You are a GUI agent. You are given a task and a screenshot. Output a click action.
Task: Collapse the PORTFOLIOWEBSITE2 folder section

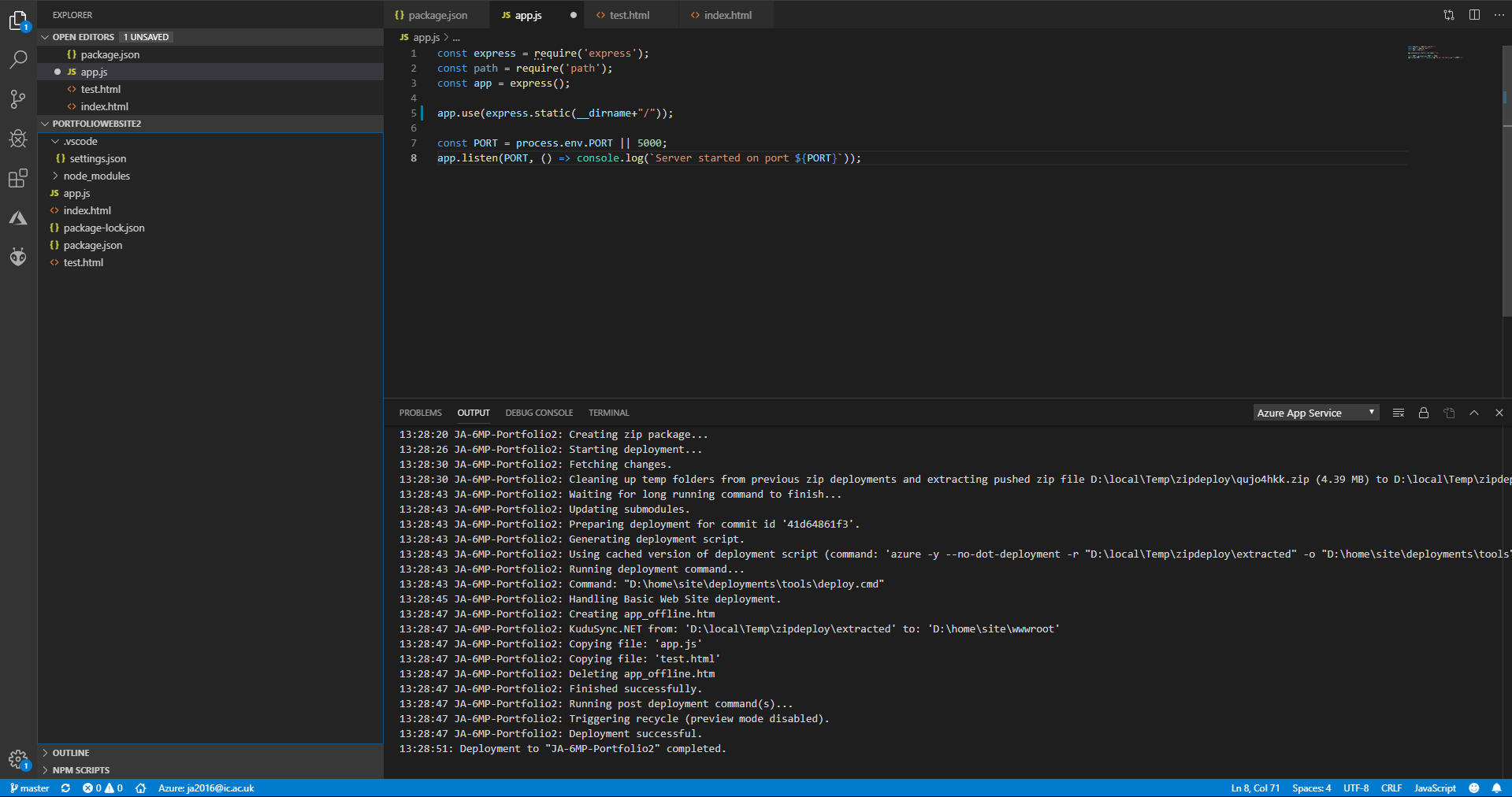[210, 124]
